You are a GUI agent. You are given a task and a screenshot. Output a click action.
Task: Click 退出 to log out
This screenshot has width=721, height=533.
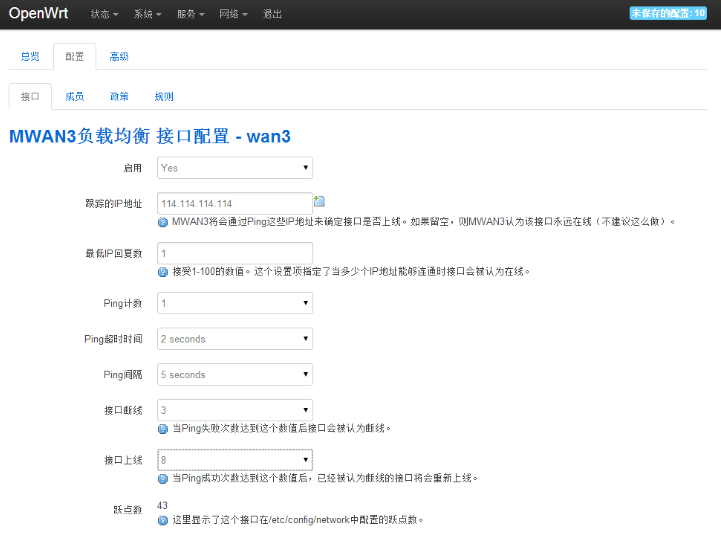pos(272,14)
